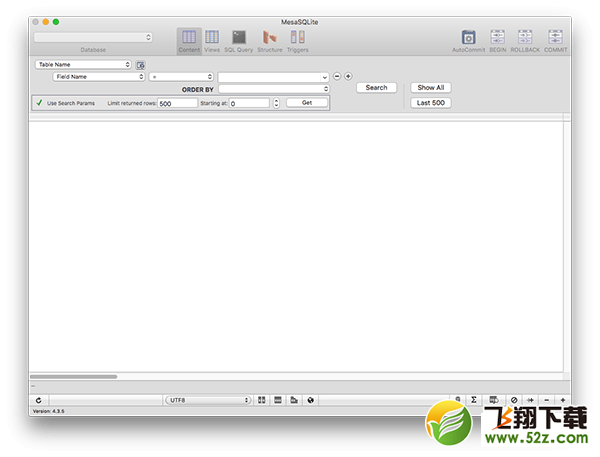Add search criterion with plus button
The image size is (600, 457).
(348, 76)
